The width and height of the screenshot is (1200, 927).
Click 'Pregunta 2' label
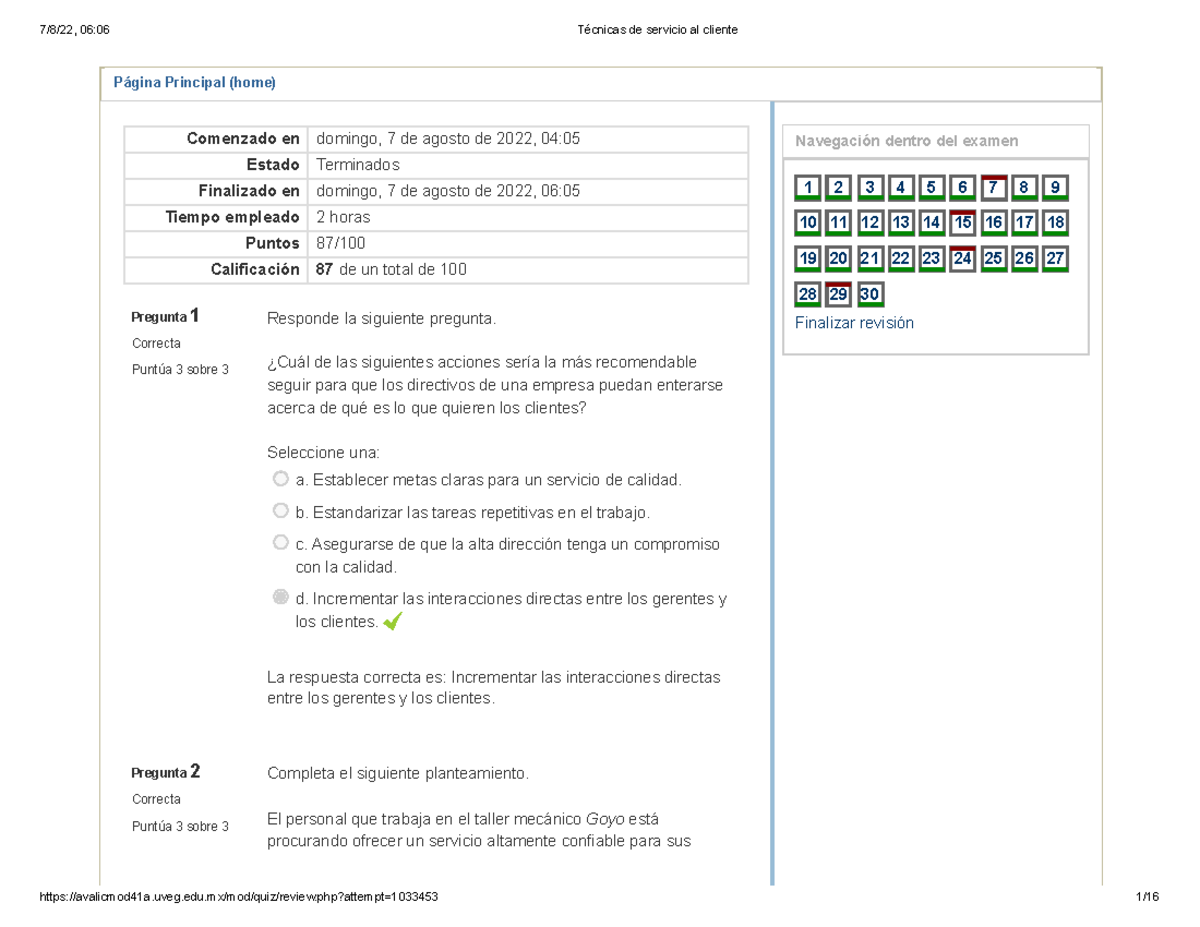click(166, 772)
